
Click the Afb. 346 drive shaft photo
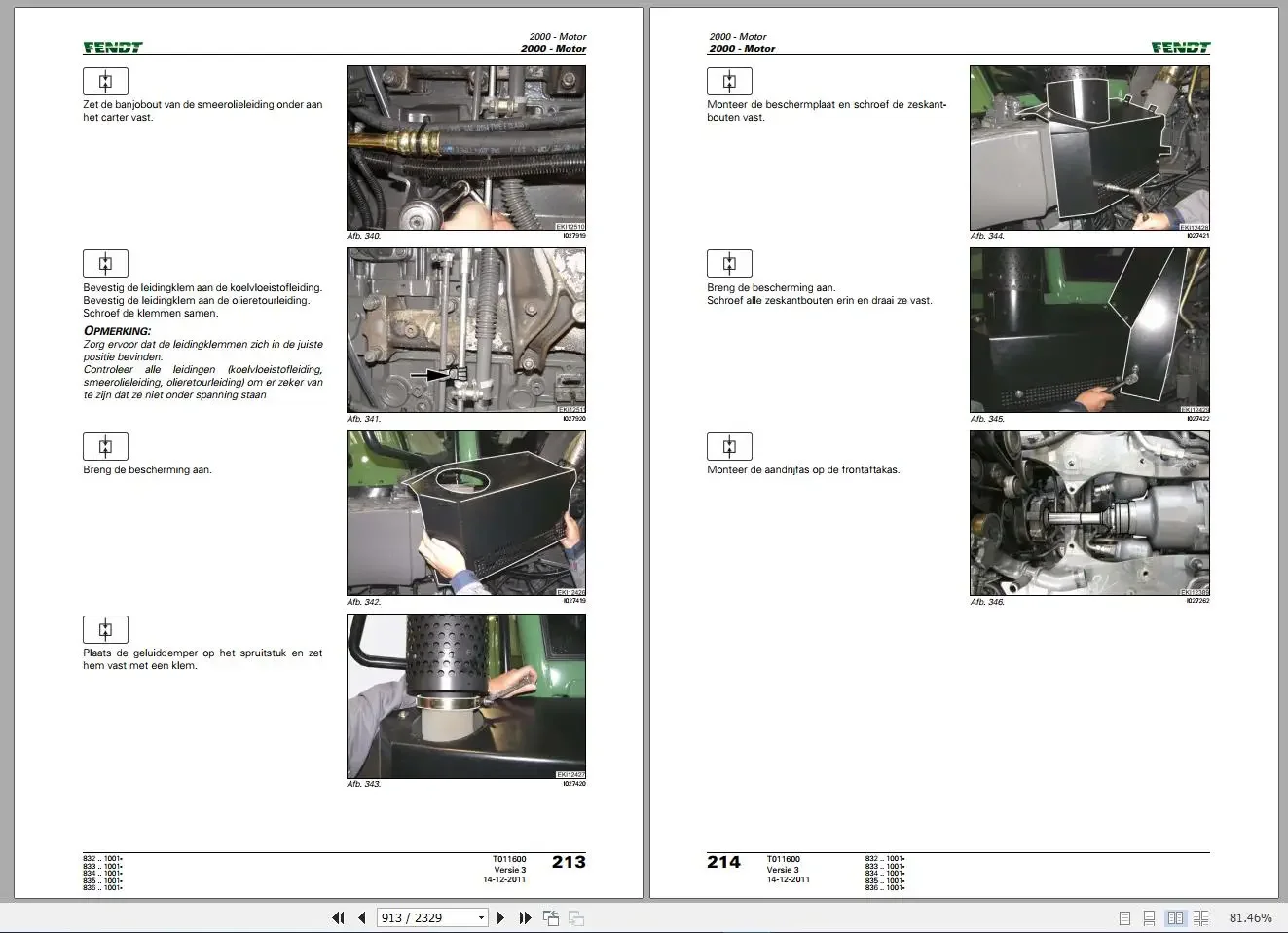point(1089,513)
